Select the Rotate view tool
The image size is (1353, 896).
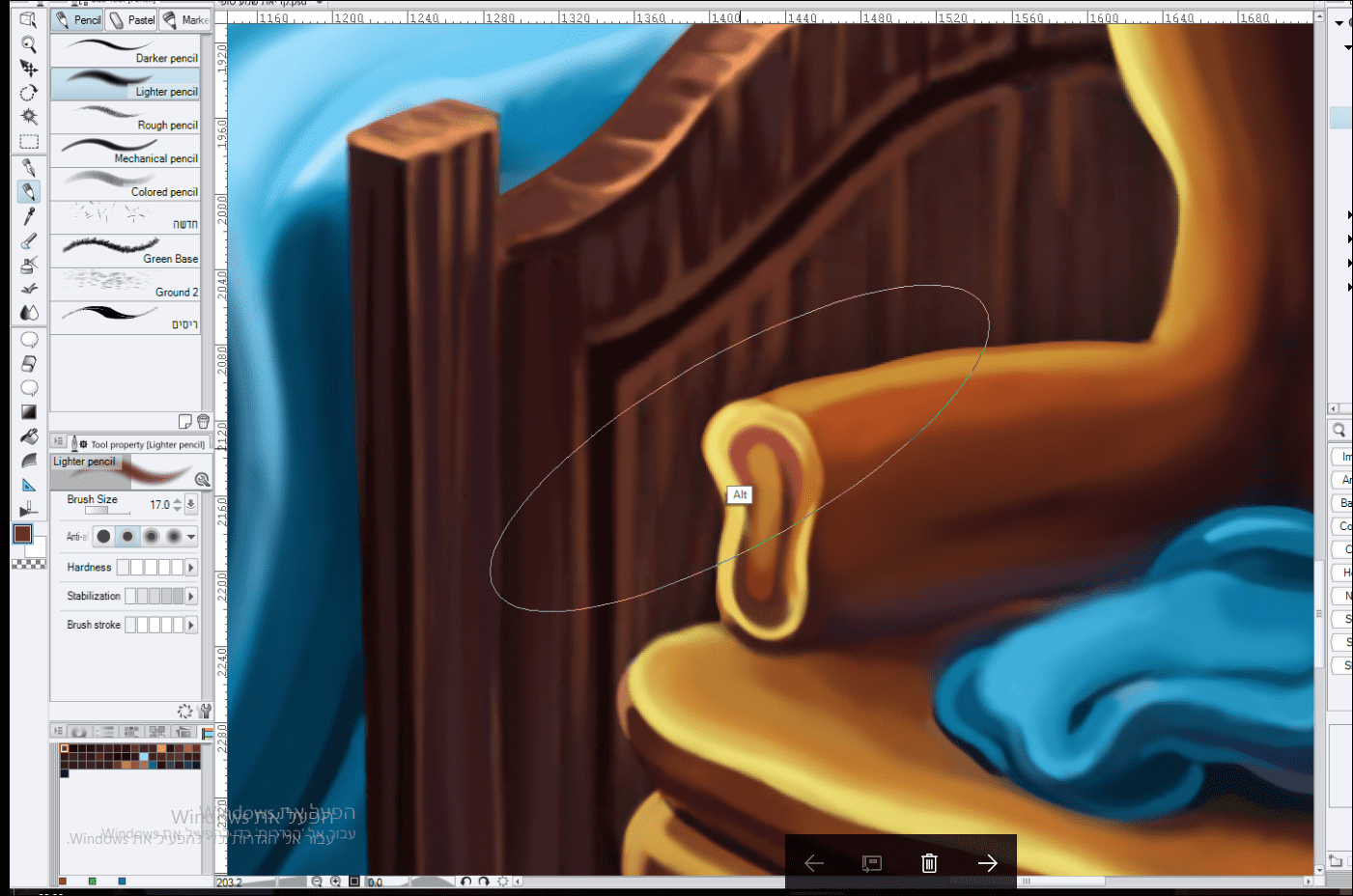click(x=29, y=93)
